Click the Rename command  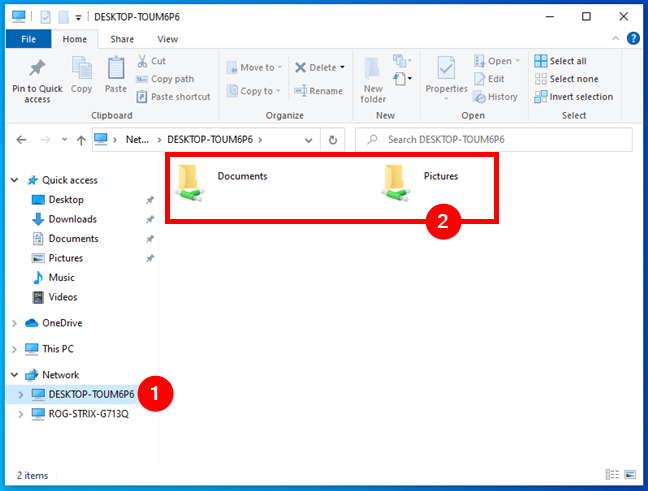(x=318, y=91)
